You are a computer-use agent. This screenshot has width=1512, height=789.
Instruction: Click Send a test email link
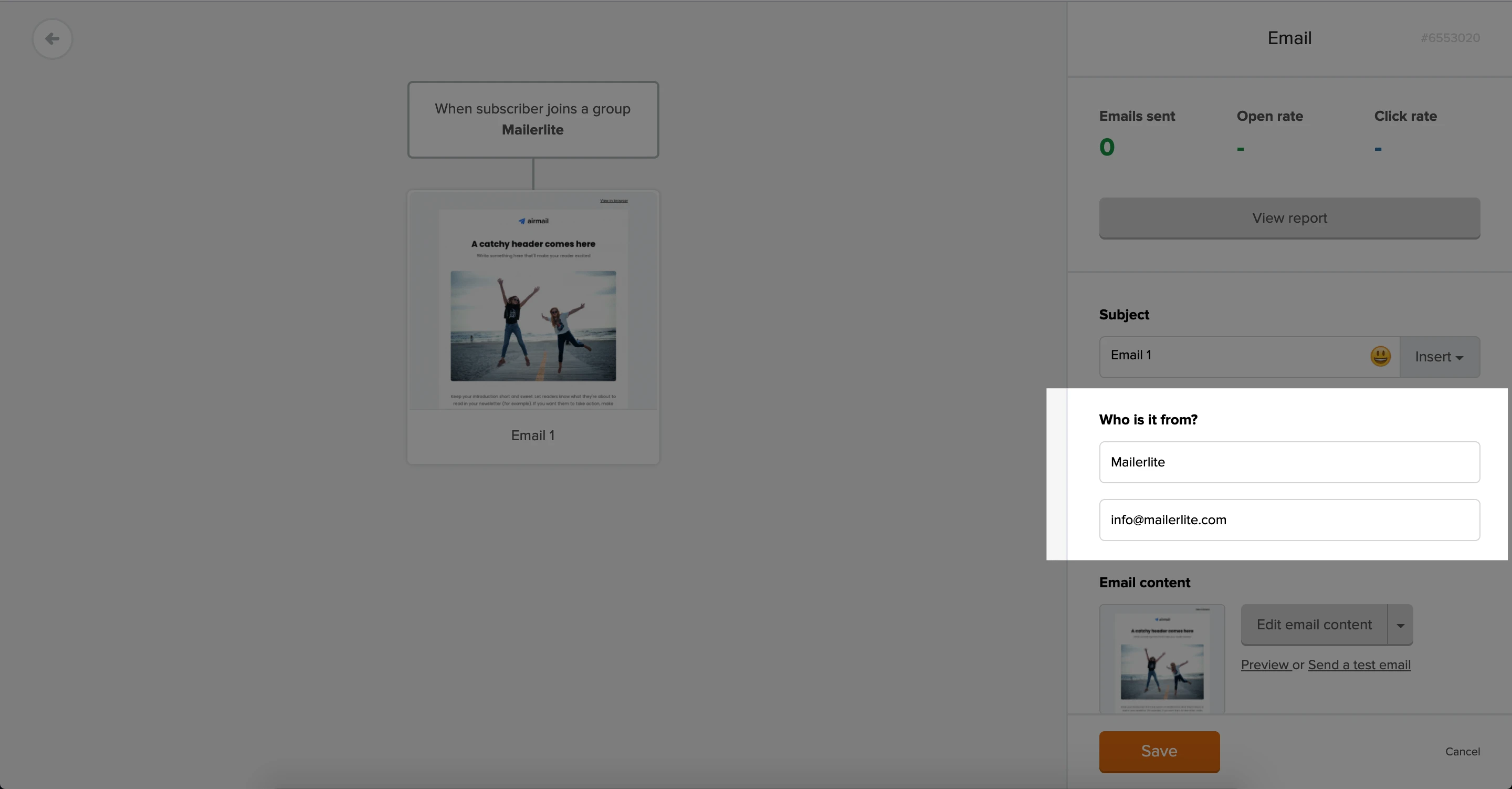coord(1359,665)
